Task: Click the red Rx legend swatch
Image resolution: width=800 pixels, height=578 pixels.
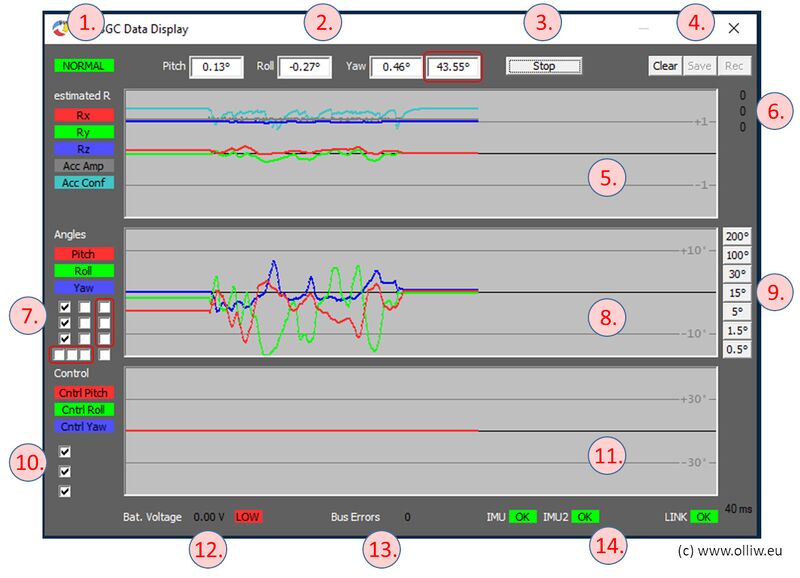Action: point(85,116)
